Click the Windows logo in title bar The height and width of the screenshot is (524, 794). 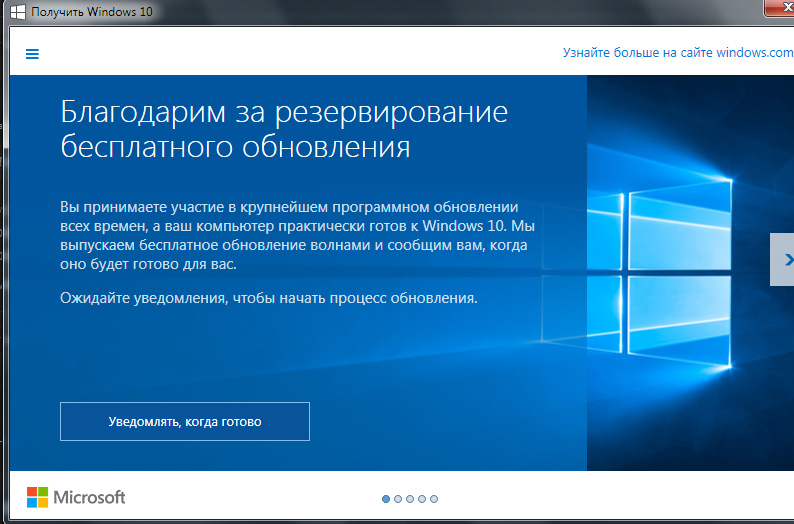click(x=18, y=12)
